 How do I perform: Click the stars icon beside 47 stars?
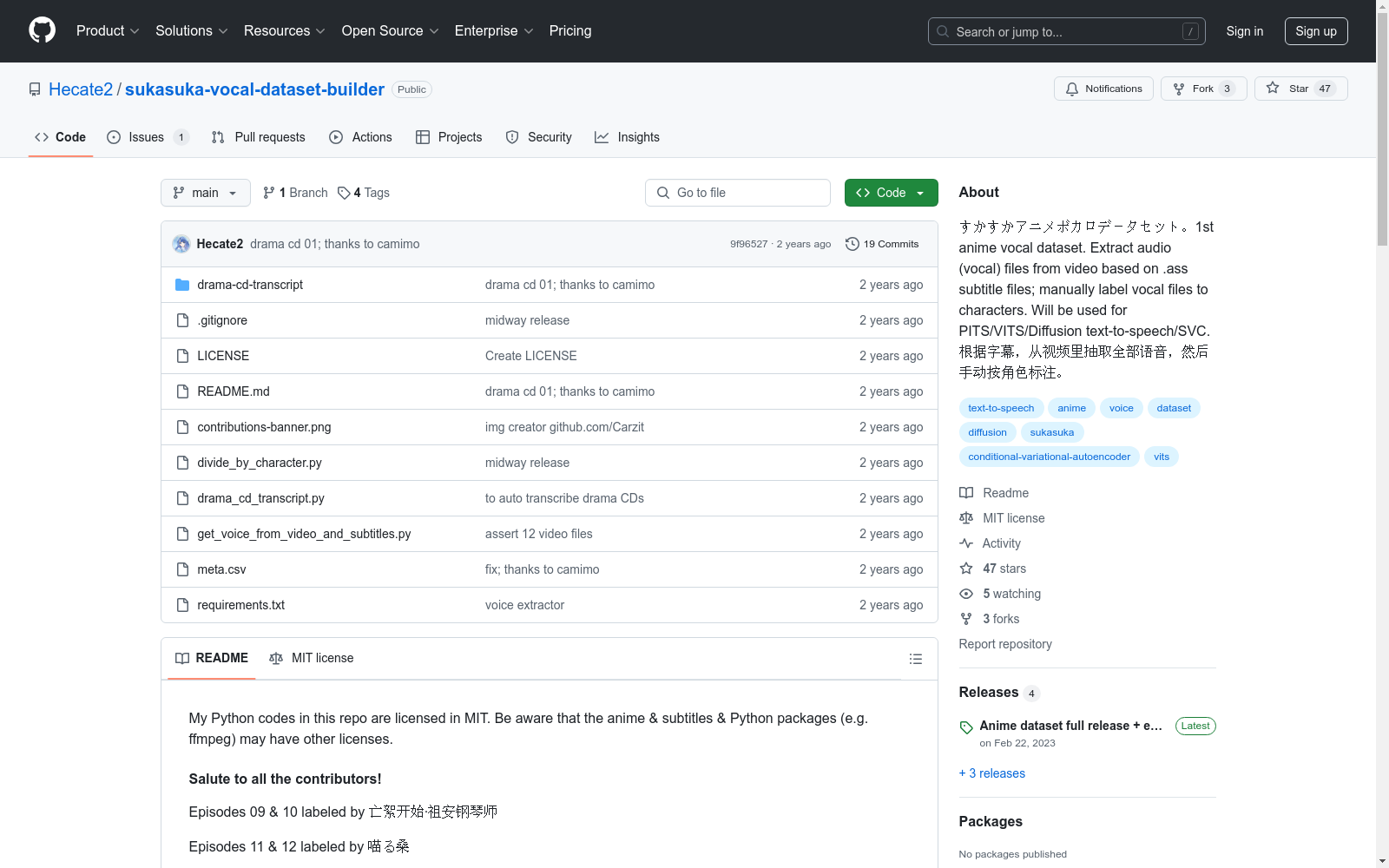click(x=966, y=569)
